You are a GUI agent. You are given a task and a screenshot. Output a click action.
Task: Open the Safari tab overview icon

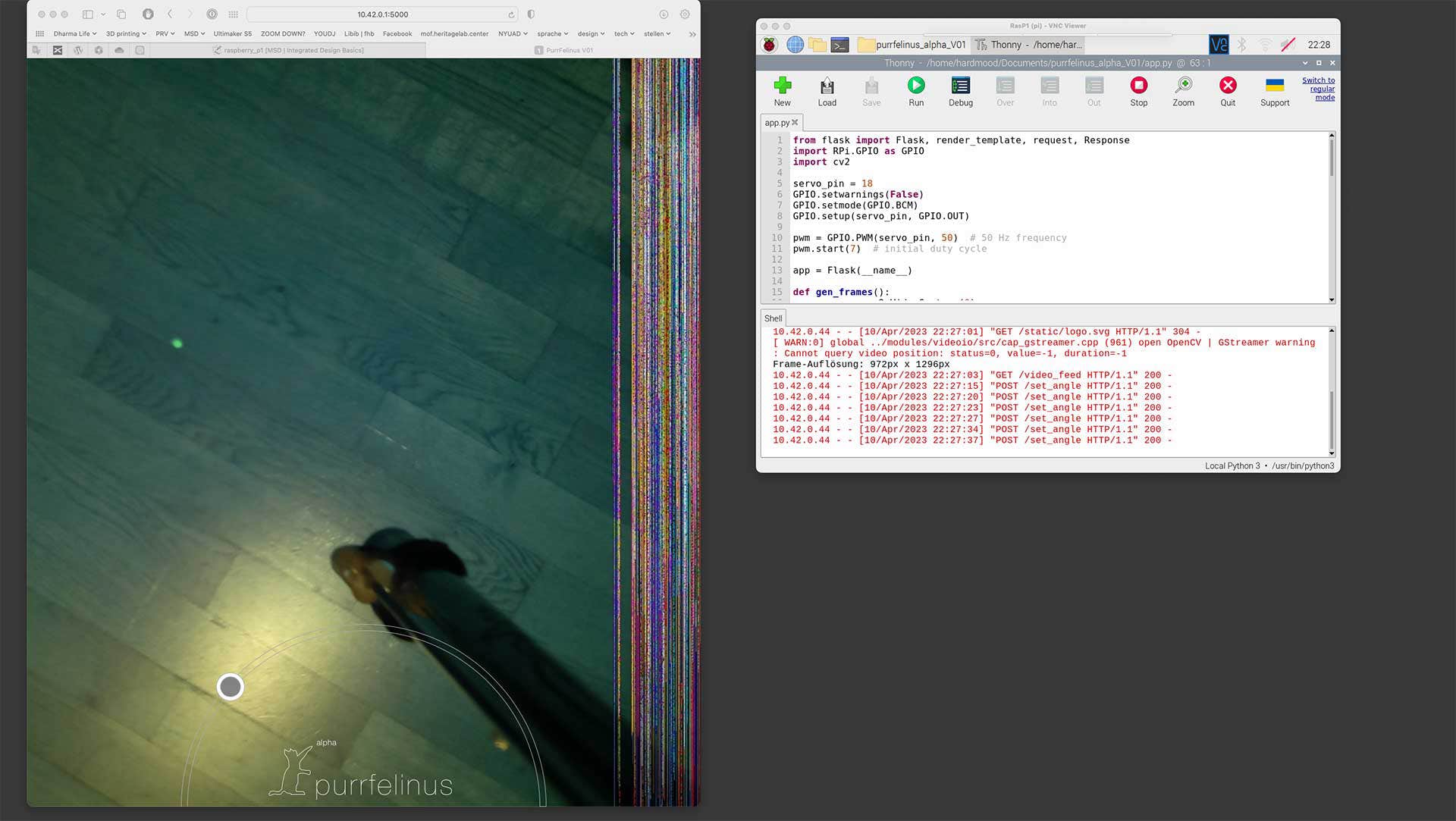(x=121, y=14)
